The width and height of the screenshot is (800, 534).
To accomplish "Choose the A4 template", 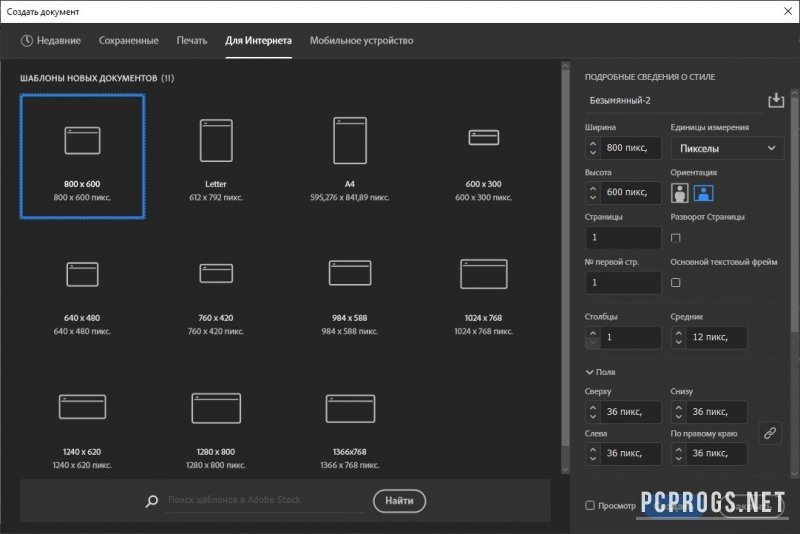I will pos(349,159).
